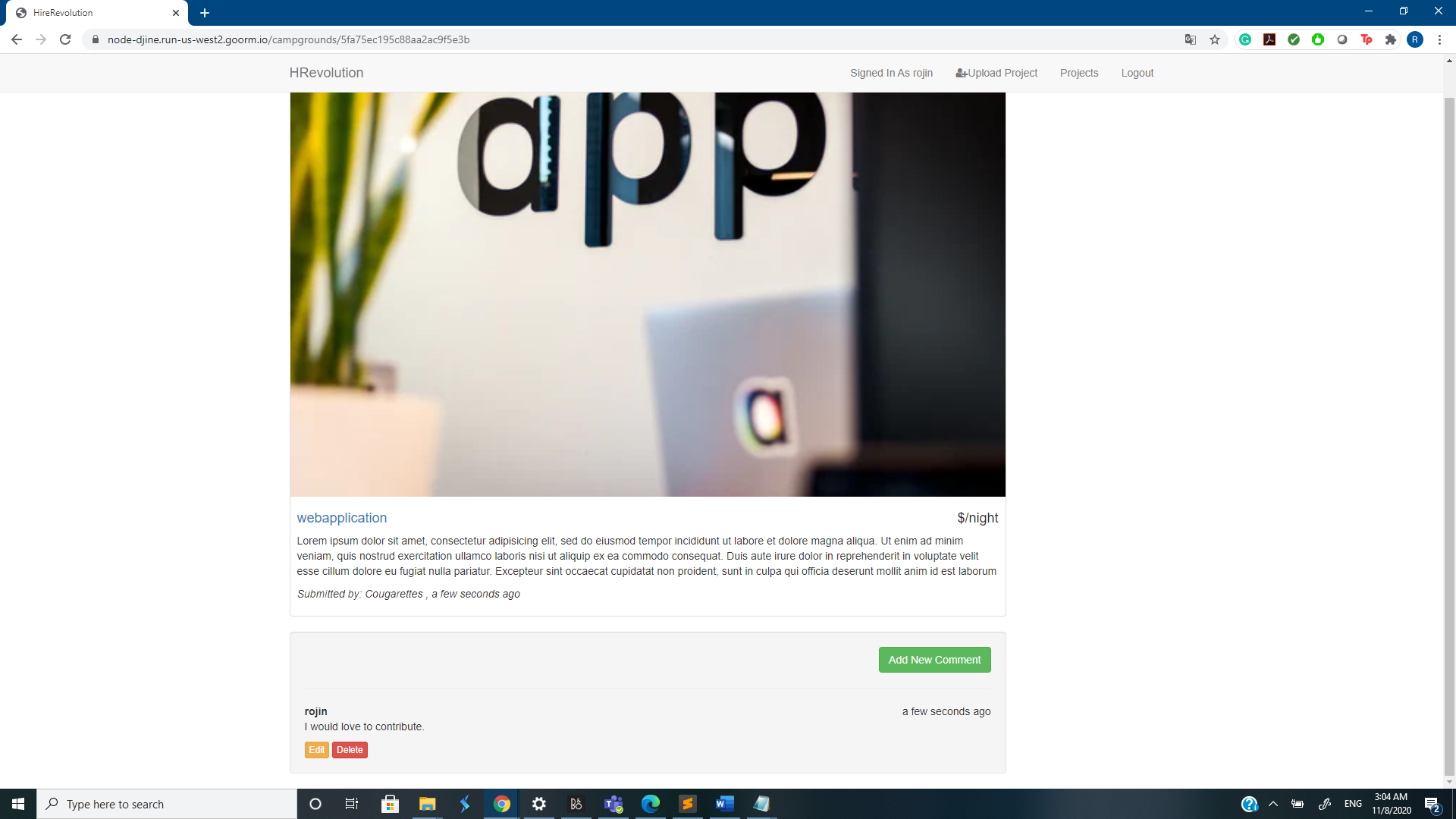This screenshot has width=1456, height=819.
Task: Open Chrome profile avatar R
Action: coord(1415,39)
